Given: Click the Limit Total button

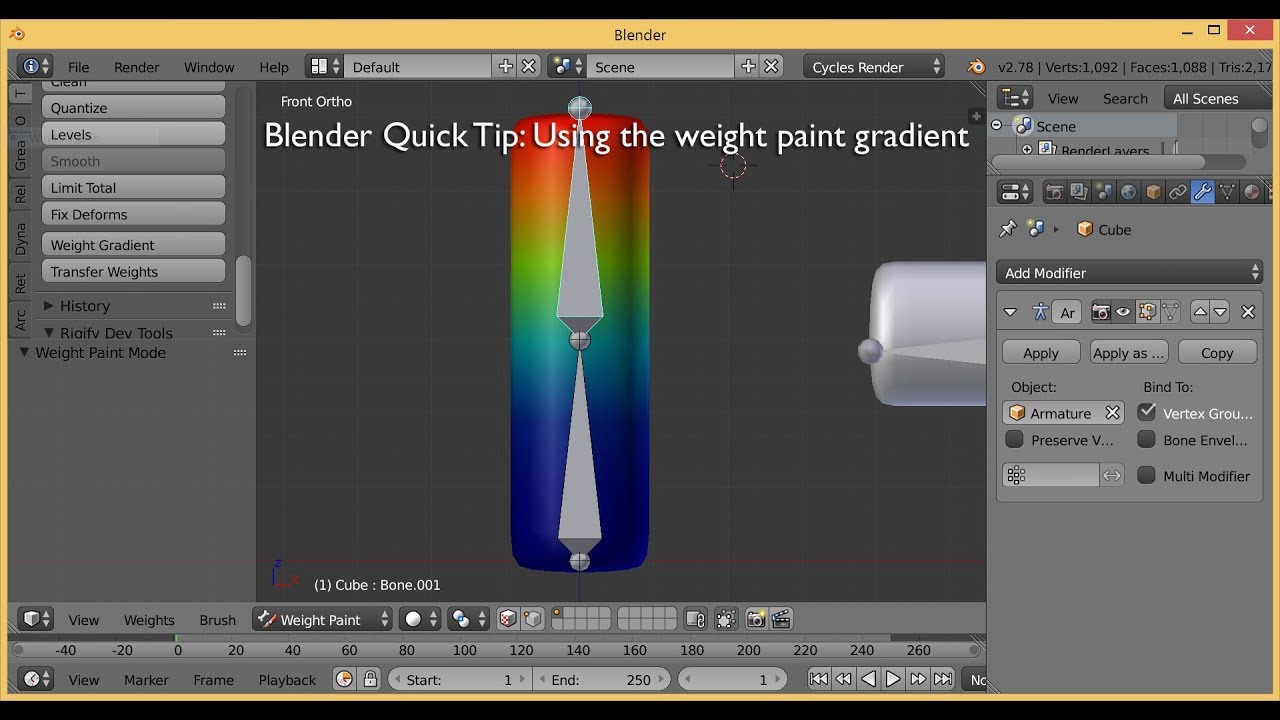Looking at the screenshot, I should coord(133,187).
